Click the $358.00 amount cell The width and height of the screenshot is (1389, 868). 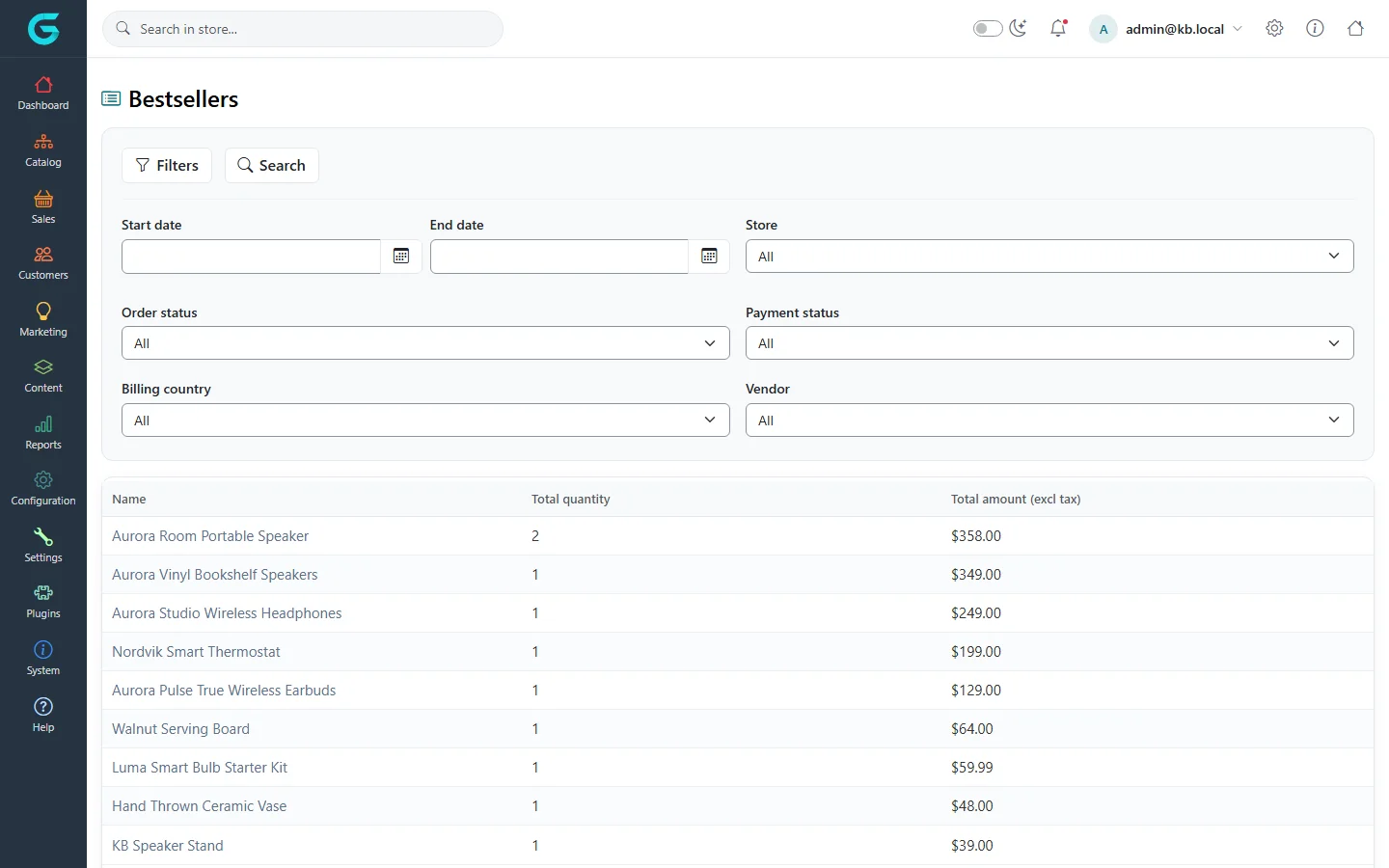[976, 536]
